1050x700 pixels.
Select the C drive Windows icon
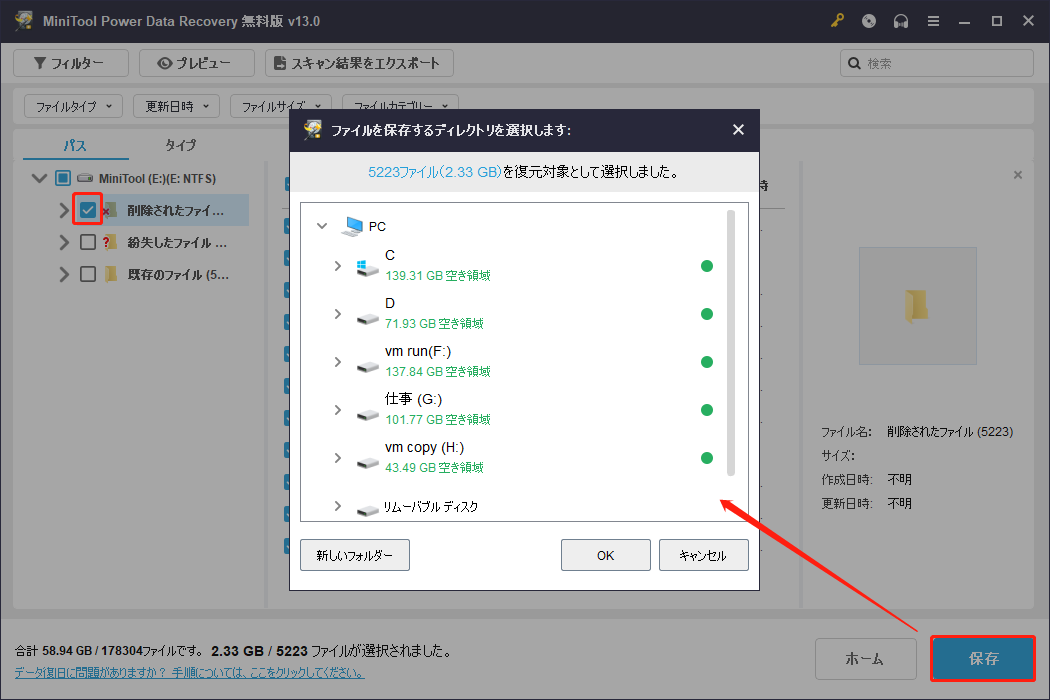click(367, 267)
